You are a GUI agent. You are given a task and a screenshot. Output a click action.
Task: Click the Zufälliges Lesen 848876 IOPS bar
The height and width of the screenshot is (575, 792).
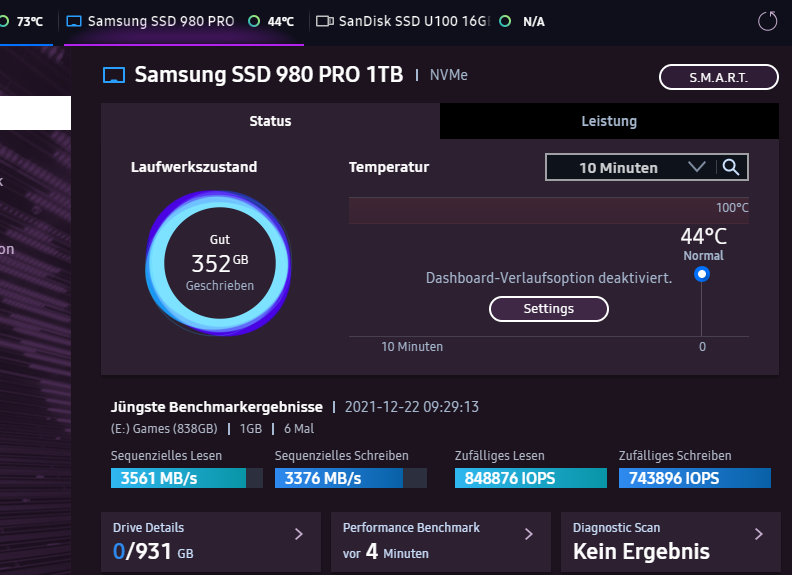[x=531, y=478]
